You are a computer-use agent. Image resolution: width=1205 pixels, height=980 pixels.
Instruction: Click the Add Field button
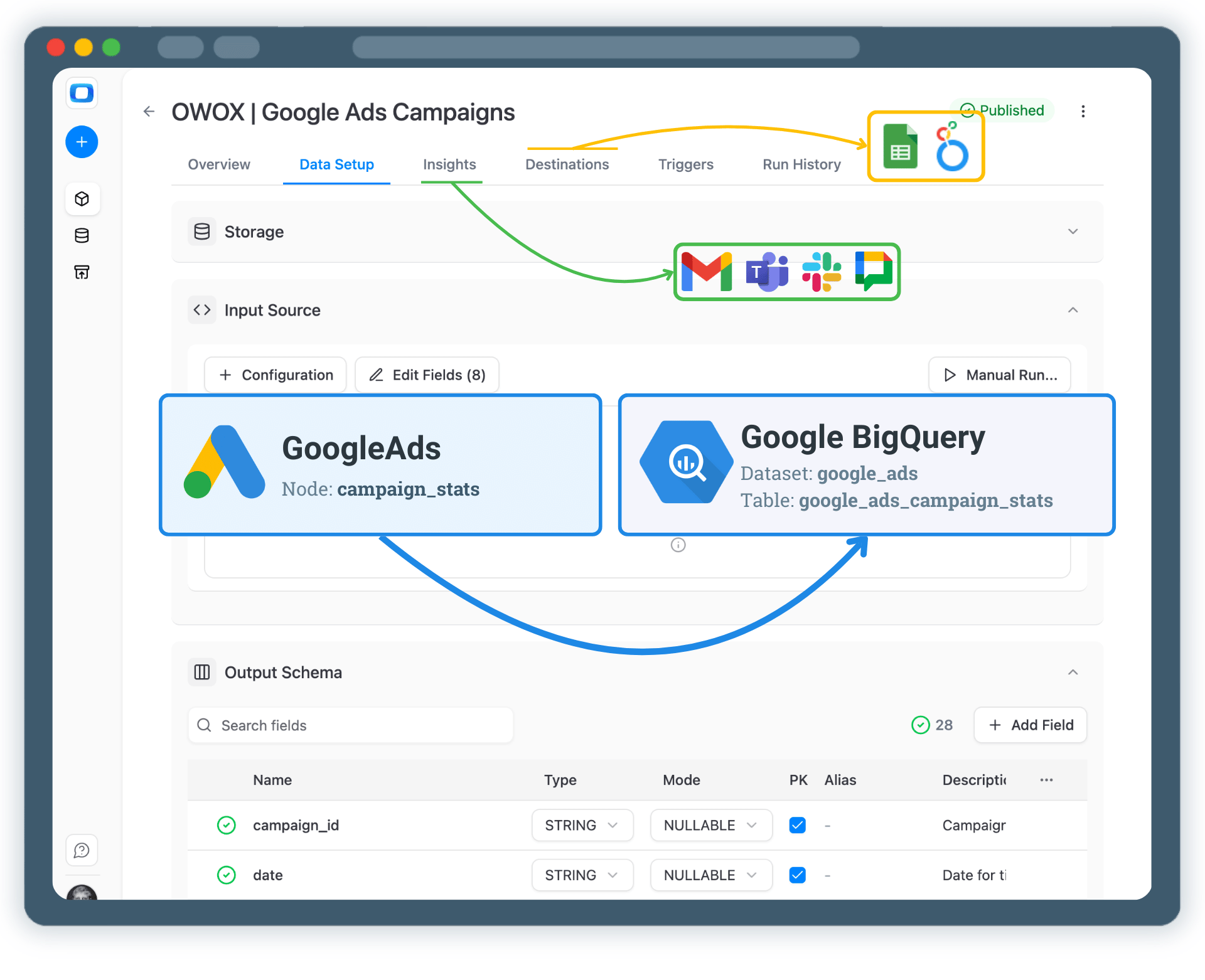coord(1029,725)
